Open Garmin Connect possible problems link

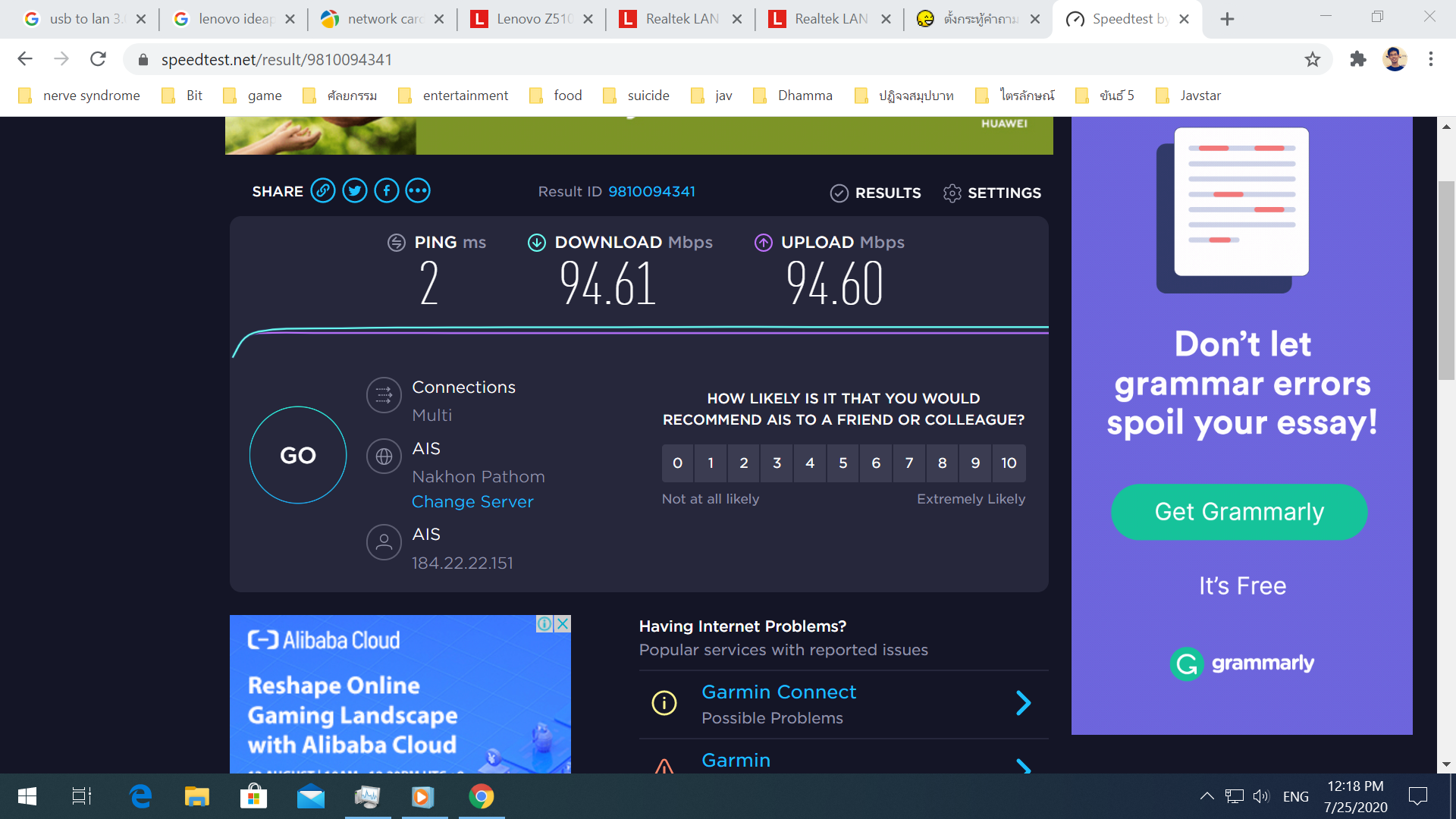point(779,692)
